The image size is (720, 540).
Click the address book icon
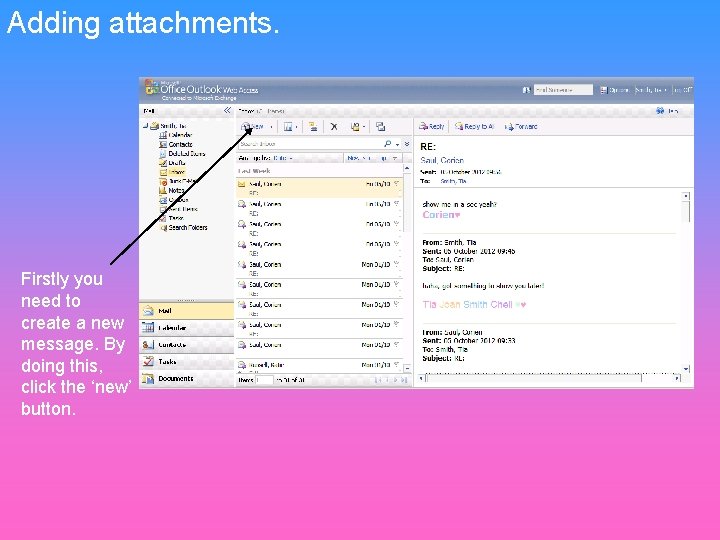click(x=526, y=90)
